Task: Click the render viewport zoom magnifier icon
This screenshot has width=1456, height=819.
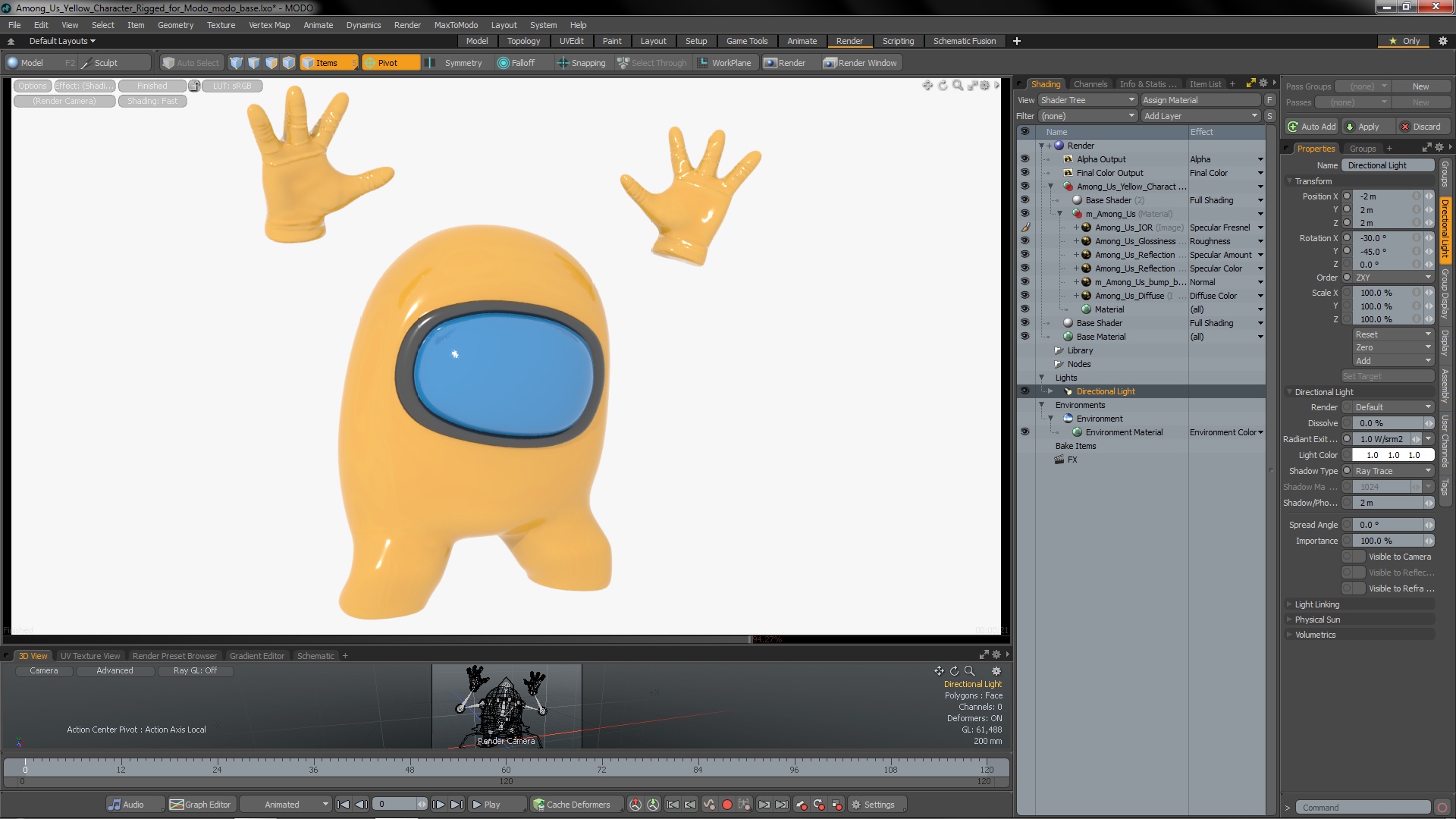Action: coord(958,86)
